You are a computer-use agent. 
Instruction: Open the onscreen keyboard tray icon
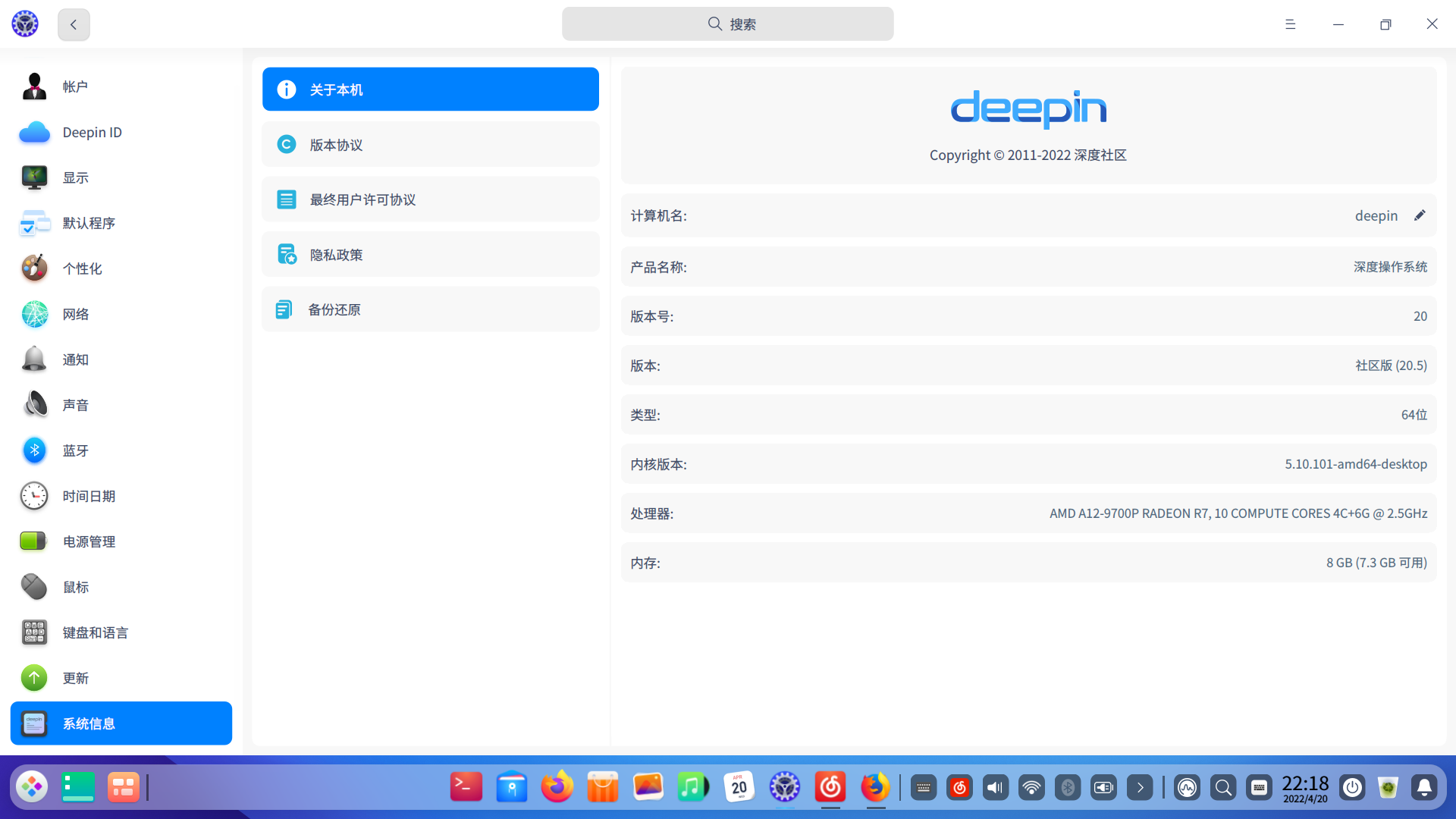pyautogui.click(x=923, y=787)
